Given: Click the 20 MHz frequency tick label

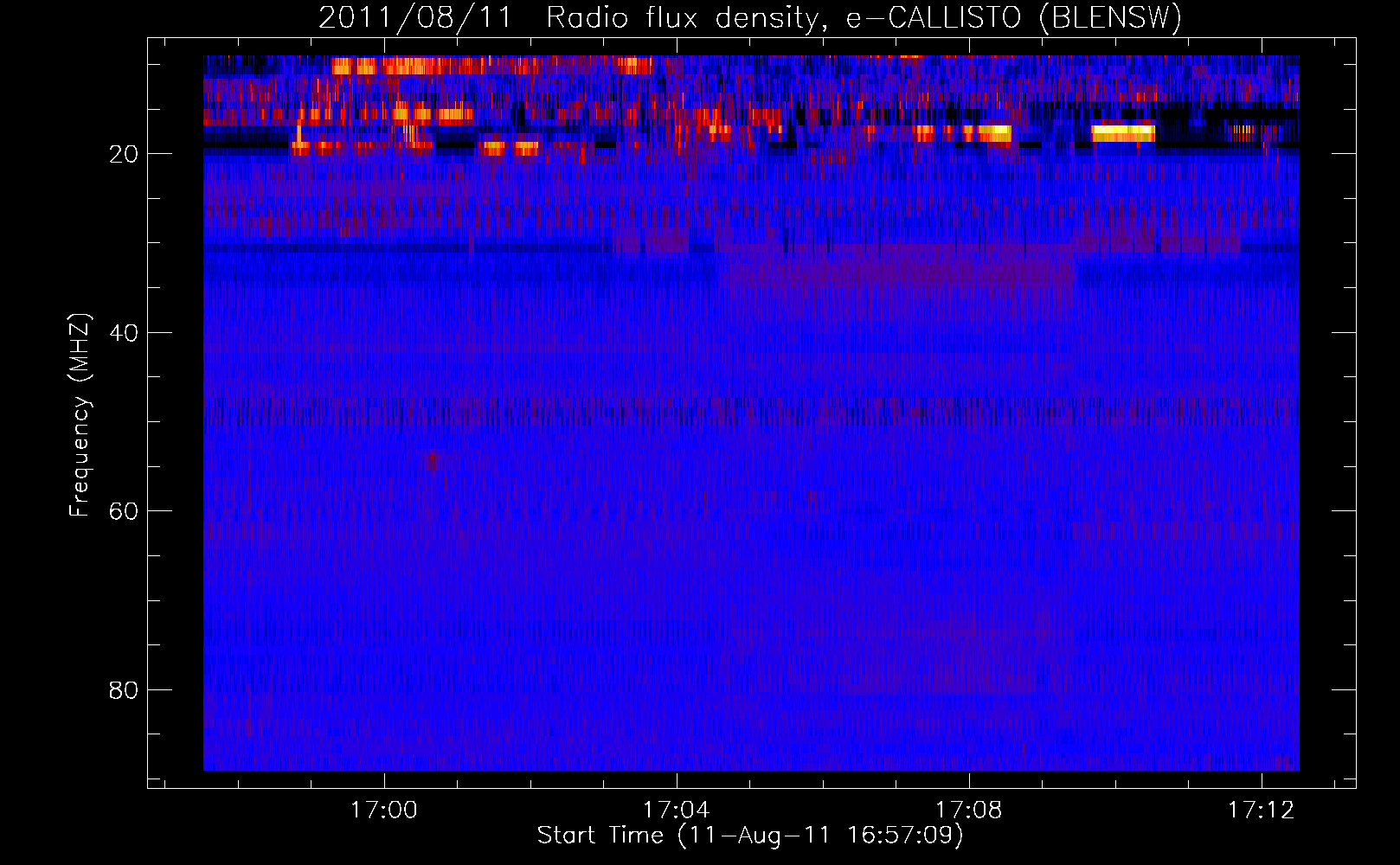Looking at the screenshot, I should [124, 154].
